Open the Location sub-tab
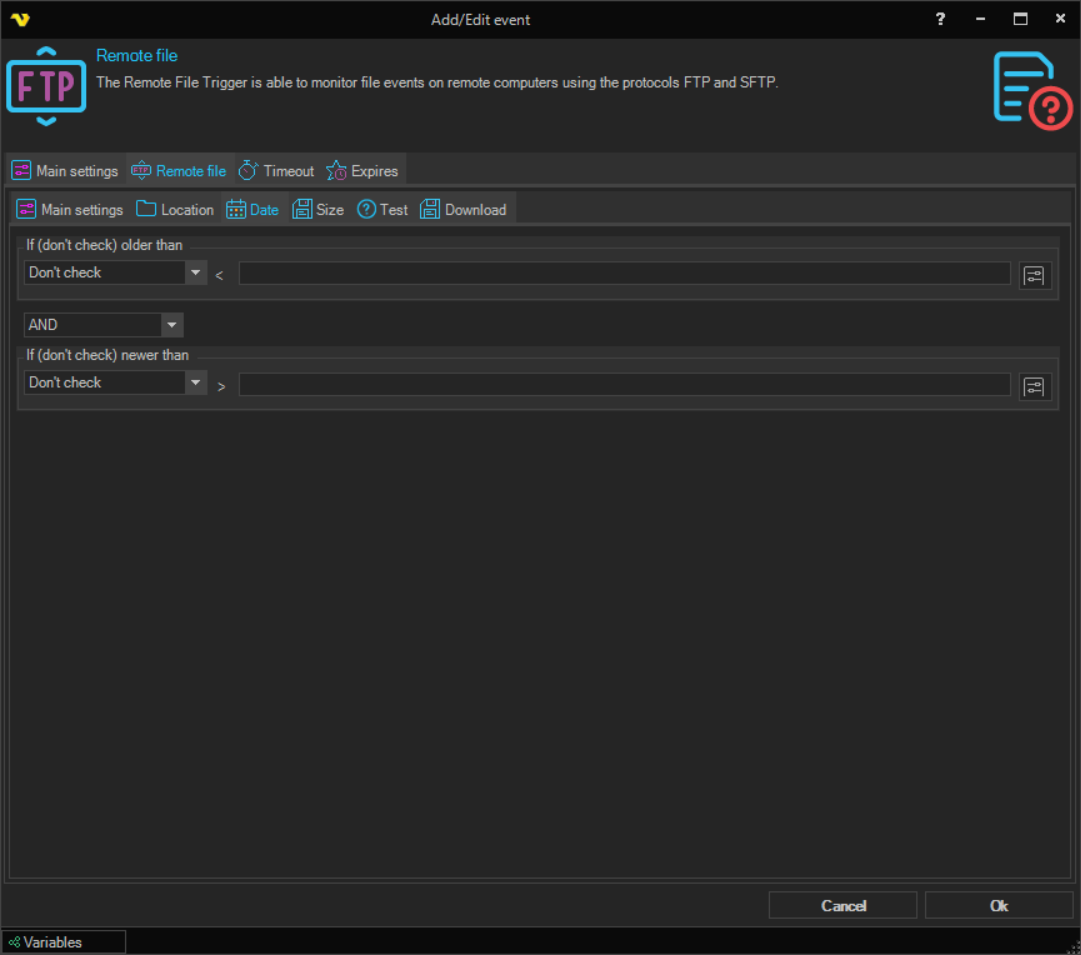 tap(176, 210)
